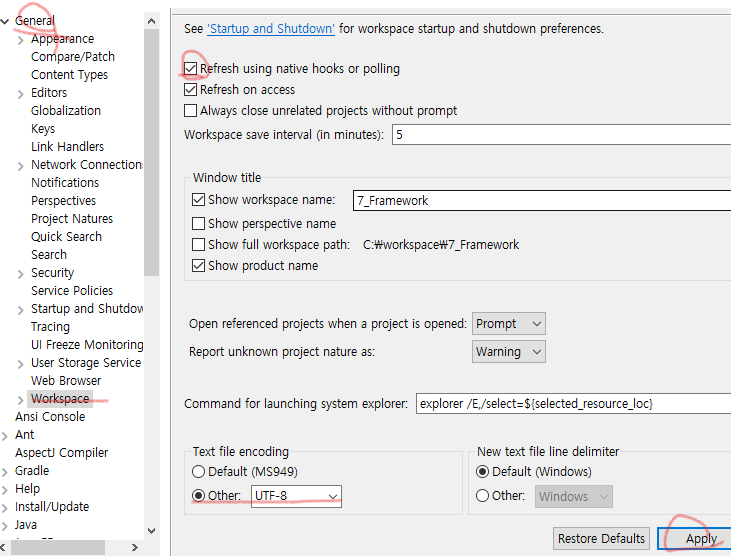731x556 pixels.
Task: Click the tree scrollbar down arrow
Action: tap(152, 530)
